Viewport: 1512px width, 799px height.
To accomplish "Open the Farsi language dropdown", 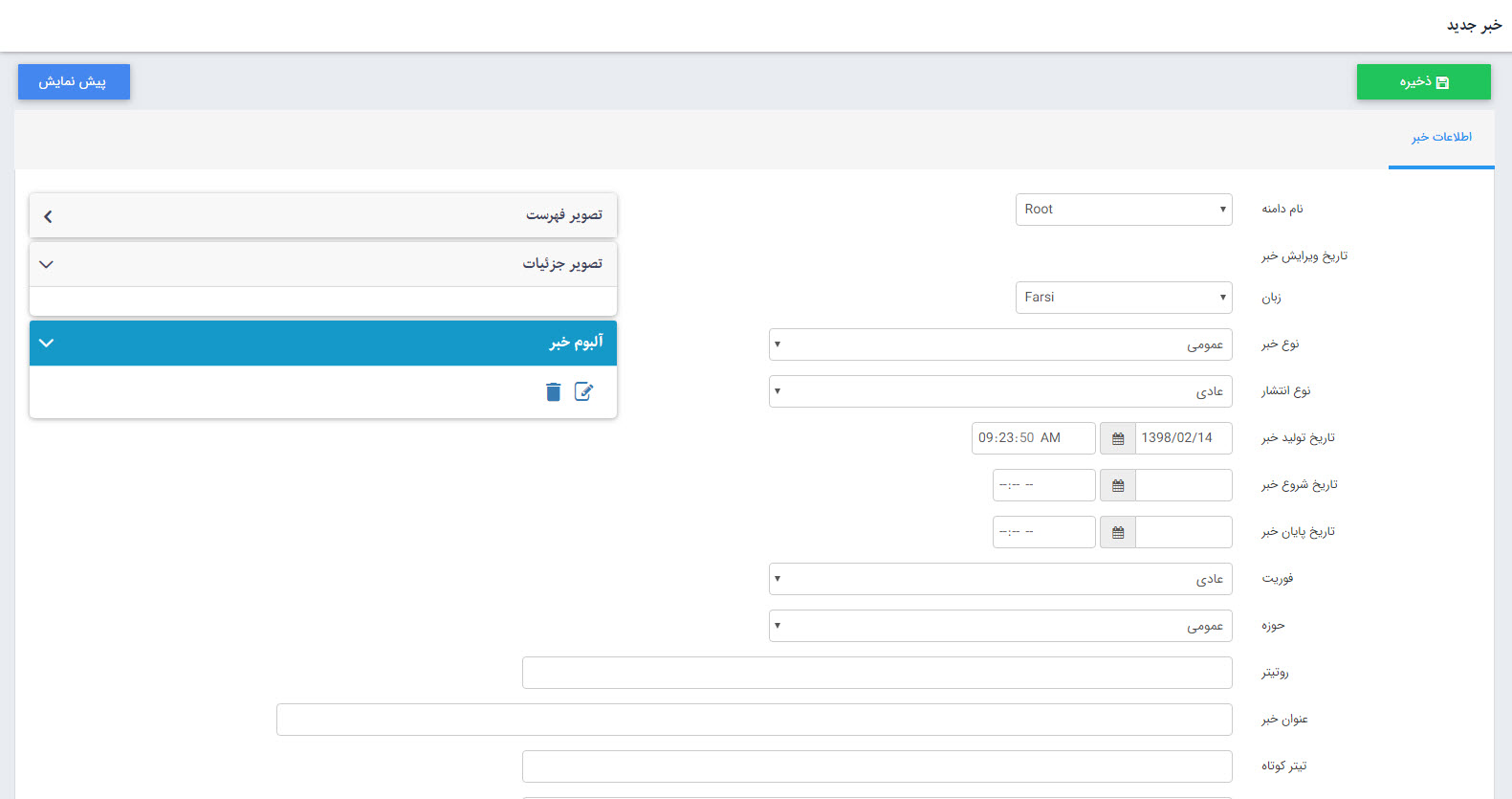I will (1123, 298).
